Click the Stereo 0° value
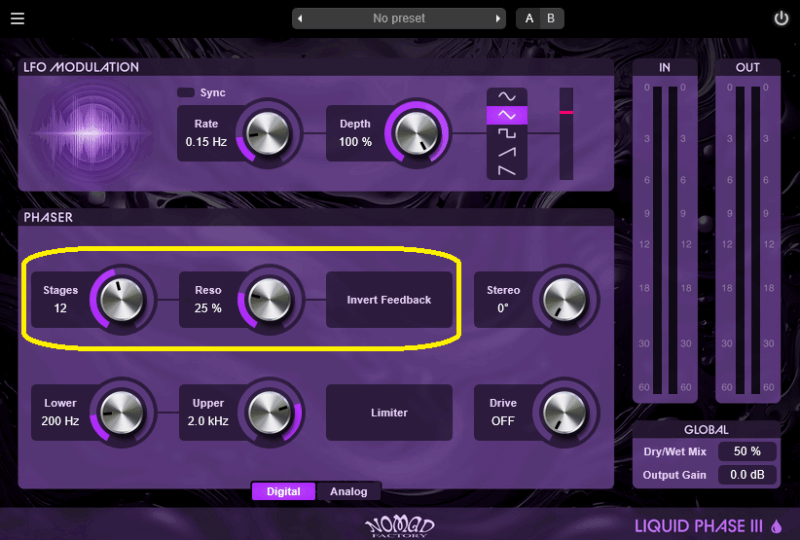Image resolution: width=800 pixels, height=540 pixels. pyautogui.click(x=503, y=308)
